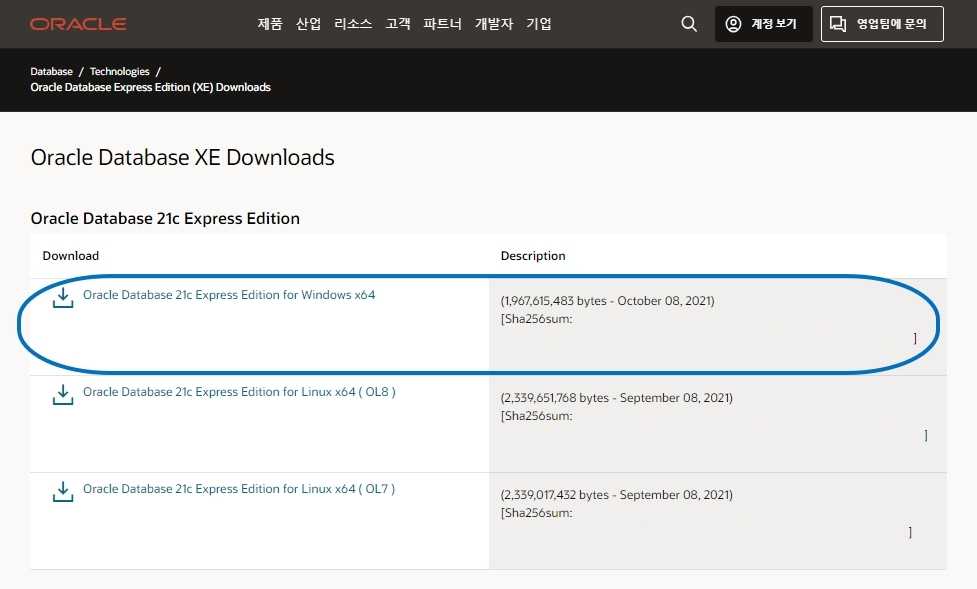Click Sha256sum label in OL8 row
The width and height of the screenshot is (977, 589).
536,416
